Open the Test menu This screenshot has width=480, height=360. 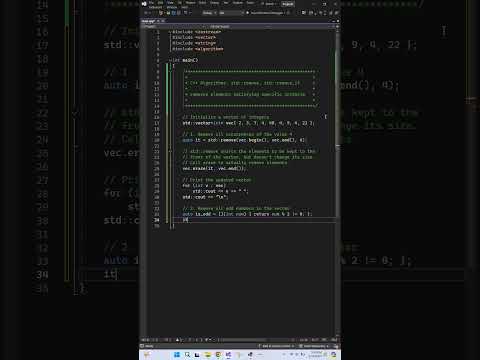226,3
